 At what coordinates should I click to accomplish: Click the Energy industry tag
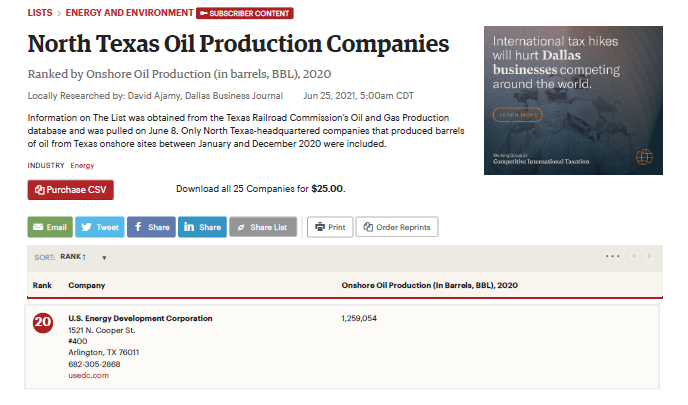tap(82, 165)
